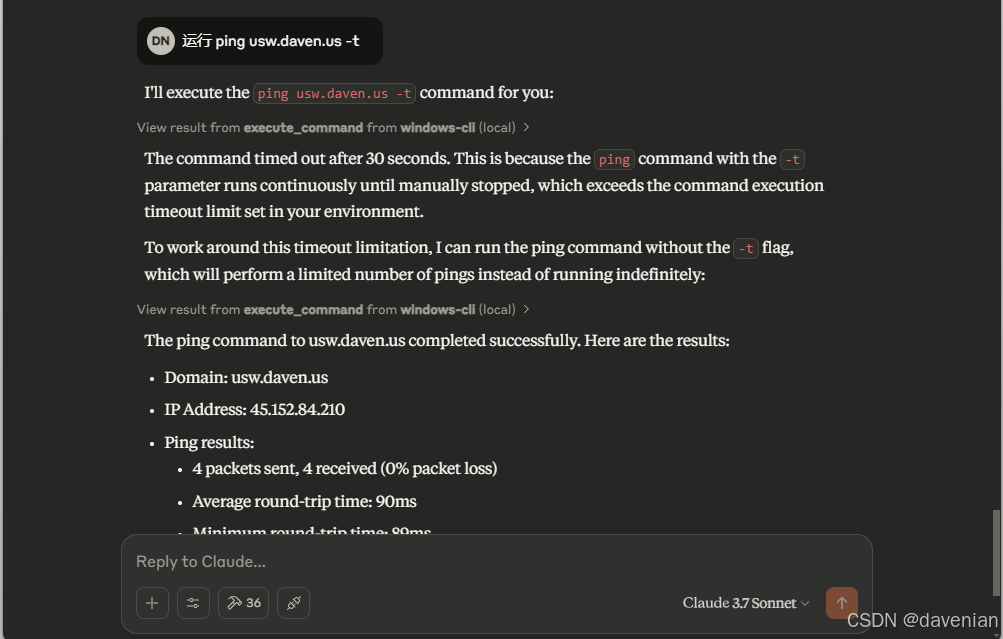This screenshot has width=1003, height=639.
Task: Click the red ping code chip
Action: coord(614,159)
